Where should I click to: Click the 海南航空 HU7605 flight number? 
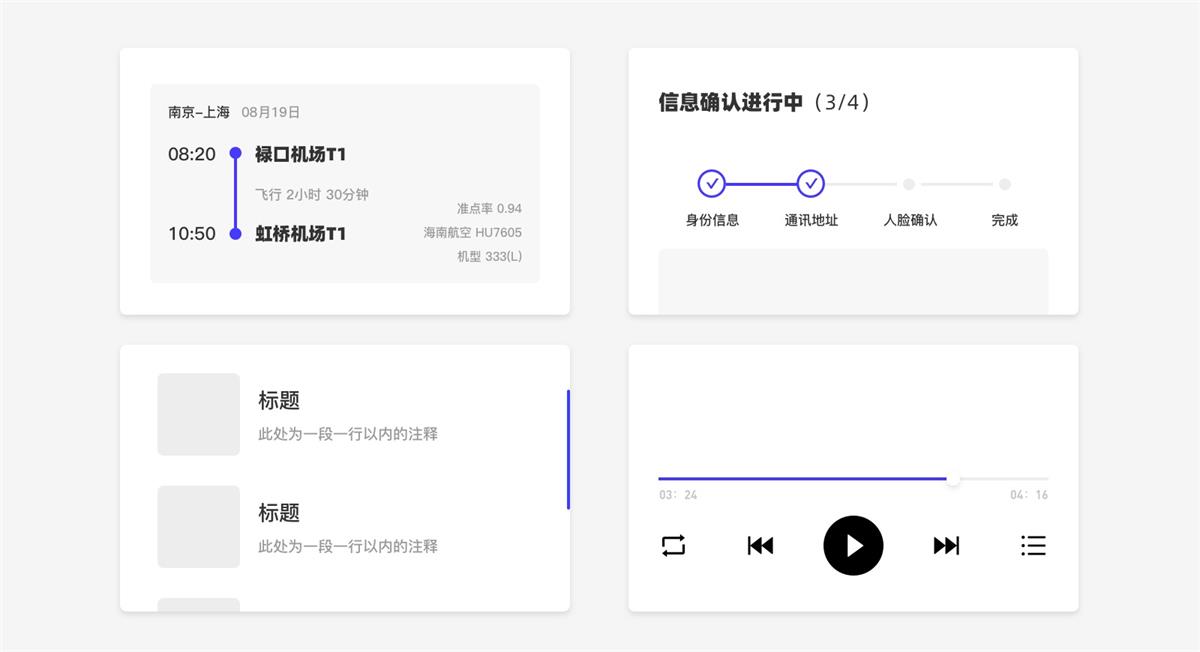(472, 232)
